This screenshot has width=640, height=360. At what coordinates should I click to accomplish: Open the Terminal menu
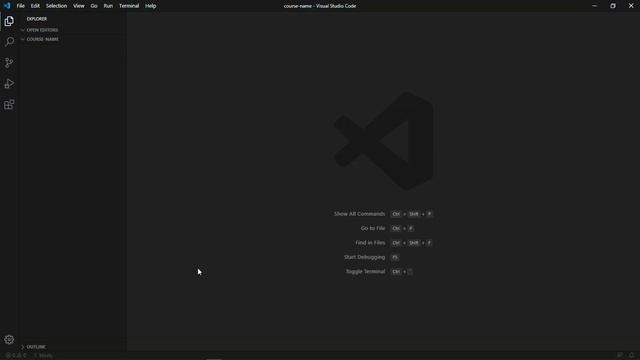pos(129,6)
